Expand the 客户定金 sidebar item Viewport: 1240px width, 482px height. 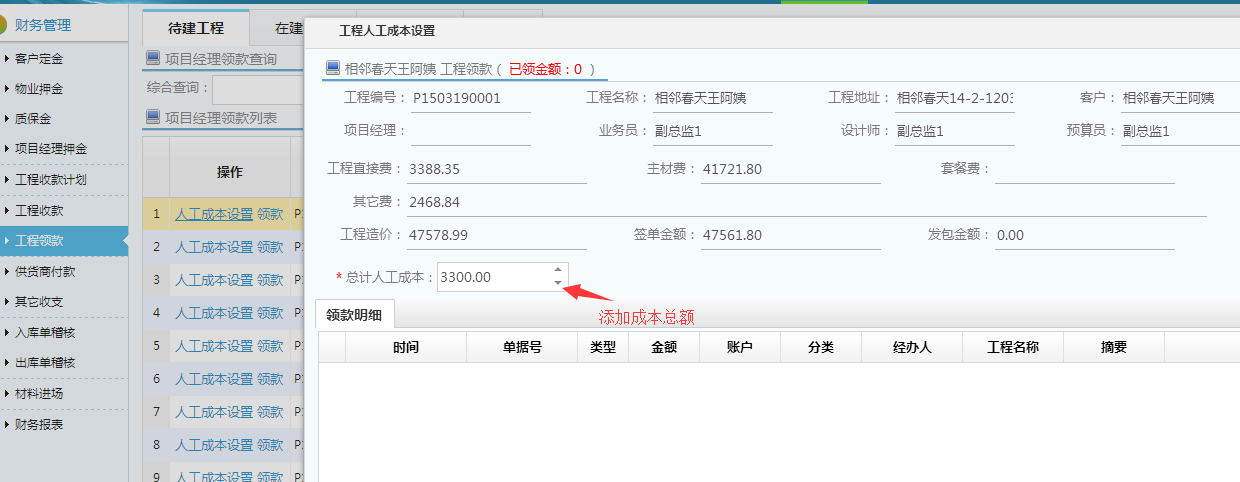38,59
